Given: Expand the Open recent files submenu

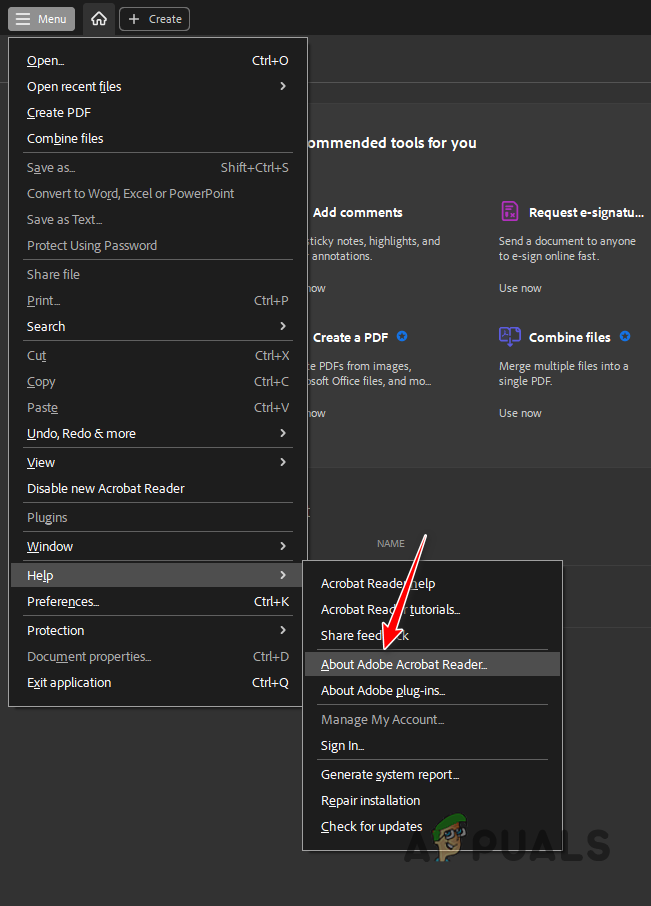Looking at the screenshot, I should (x=158, y=87).
